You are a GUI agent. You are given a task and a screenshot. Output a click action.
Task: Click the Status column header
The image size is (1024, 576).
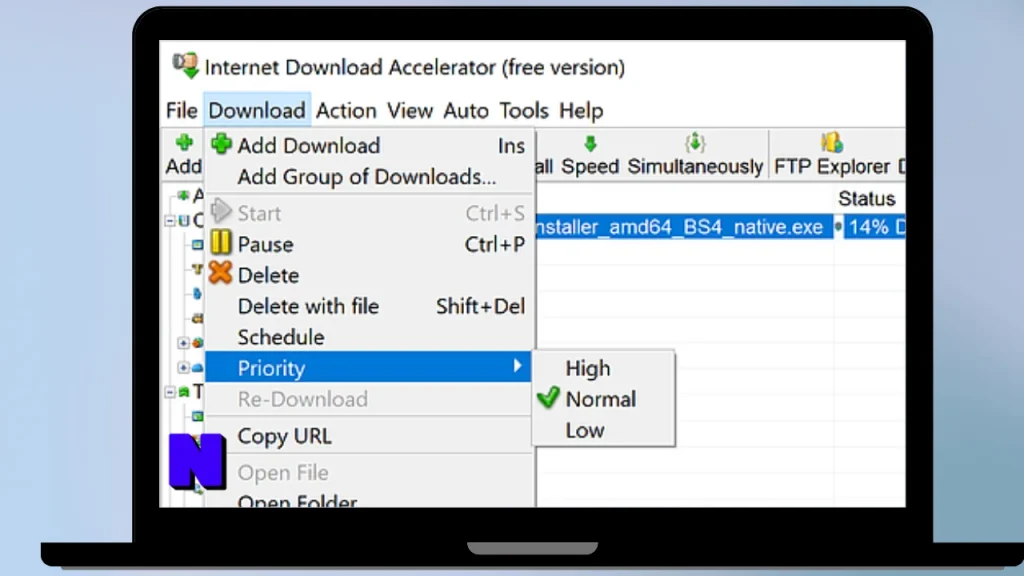tap(867, 199)
